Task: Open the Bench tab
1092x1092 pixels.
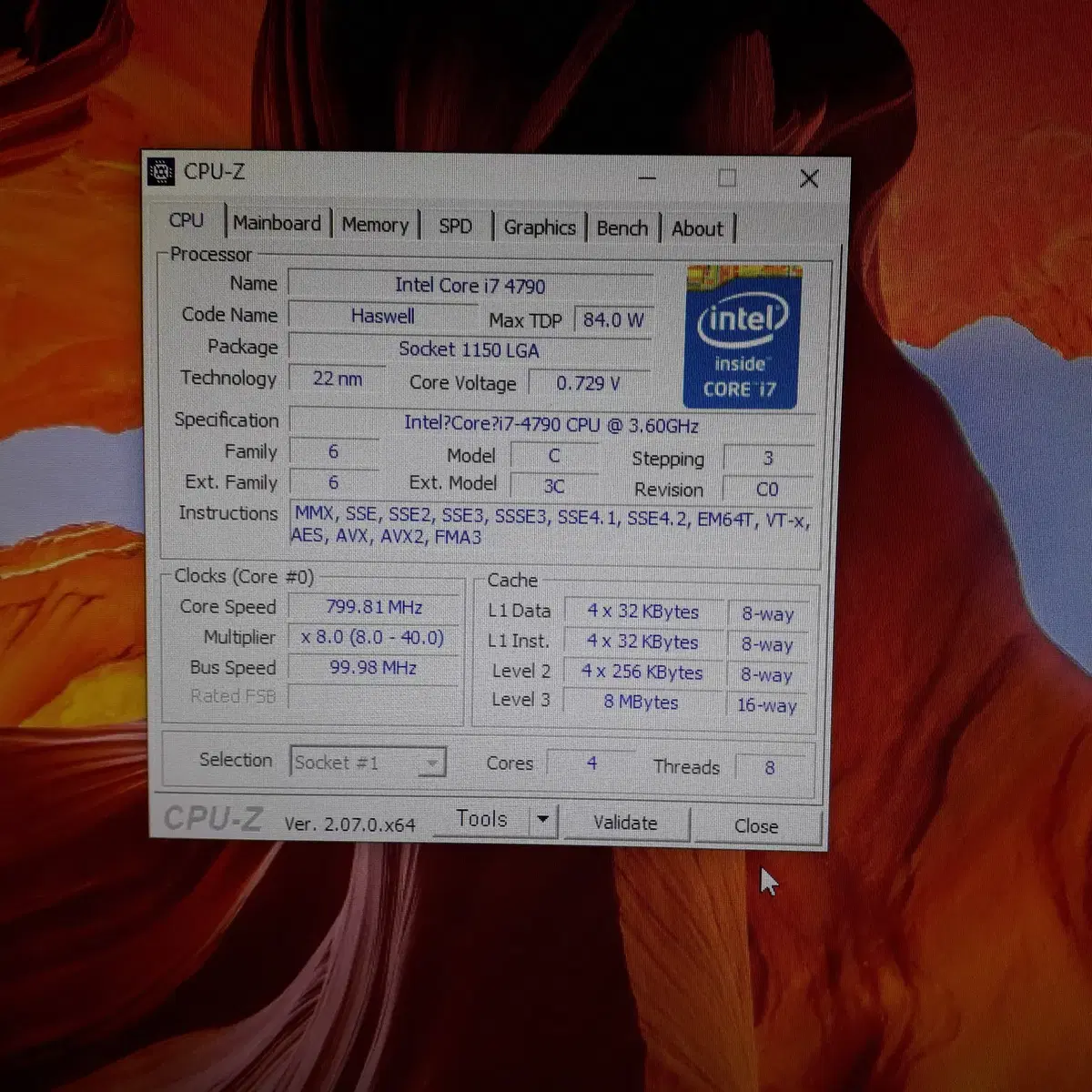Action: coord(622,228)
